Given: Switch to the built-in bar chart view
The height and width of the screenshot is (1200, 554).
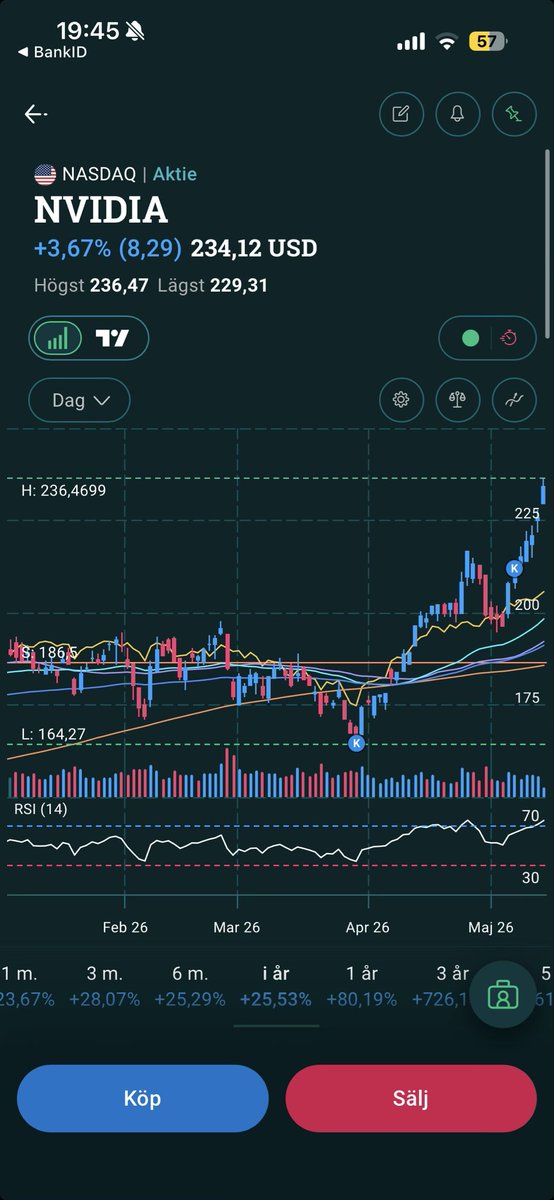Looking at the screenshot, I should [58, 338].
